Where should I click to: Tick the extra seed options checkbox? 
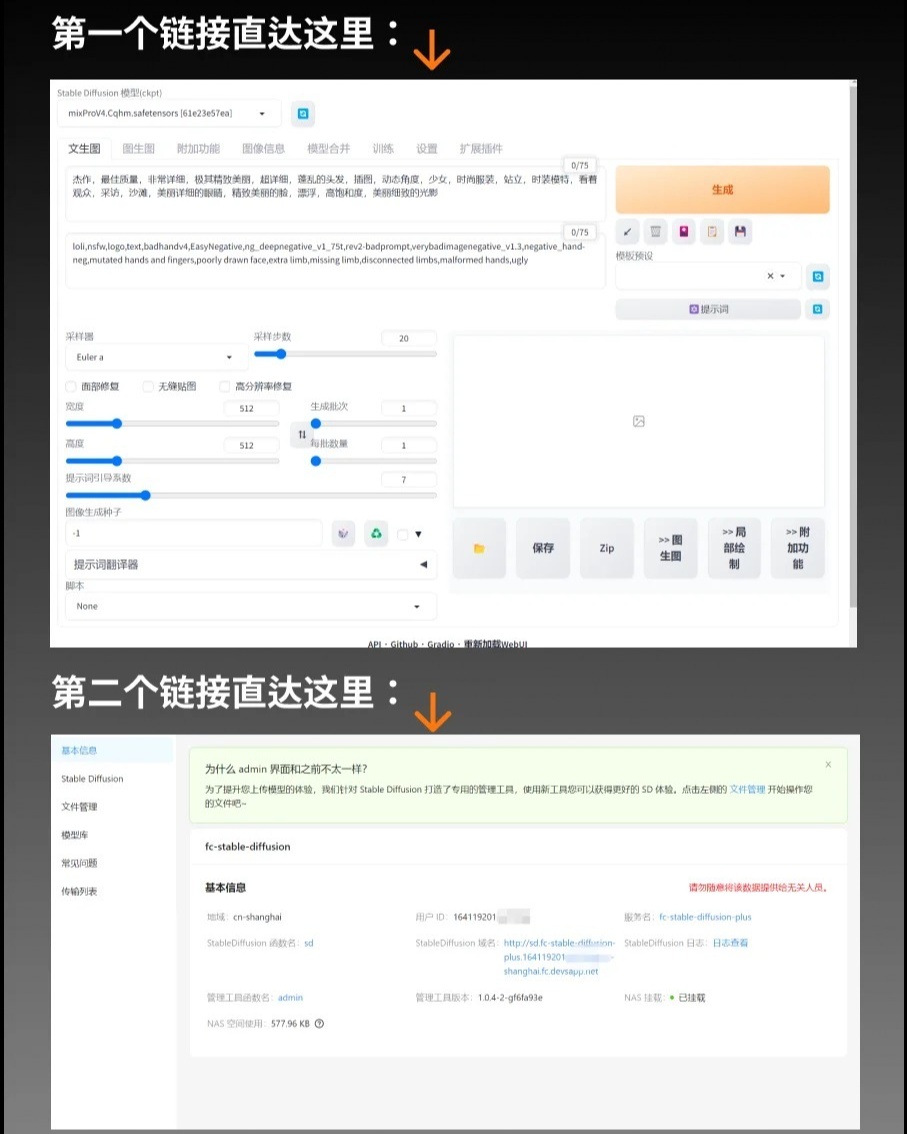[403, 534]
